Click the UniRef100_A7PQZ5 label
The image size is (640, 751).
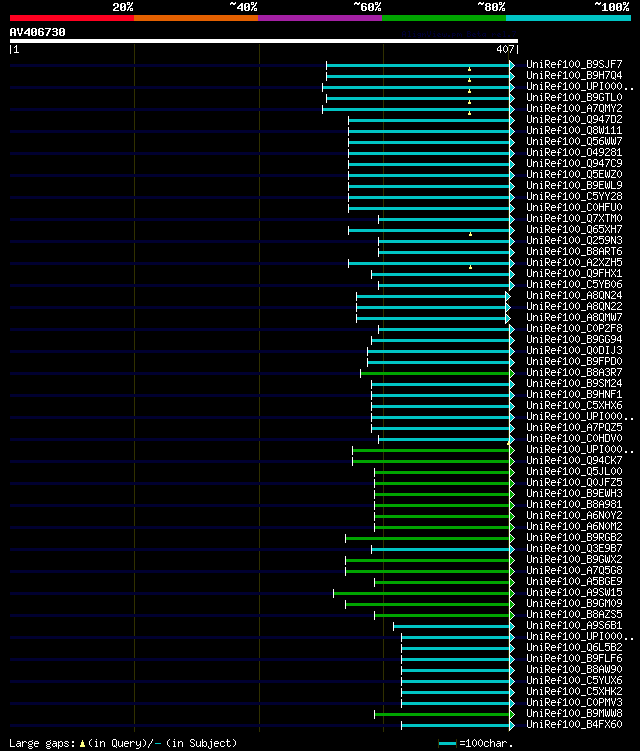point(574,428)
